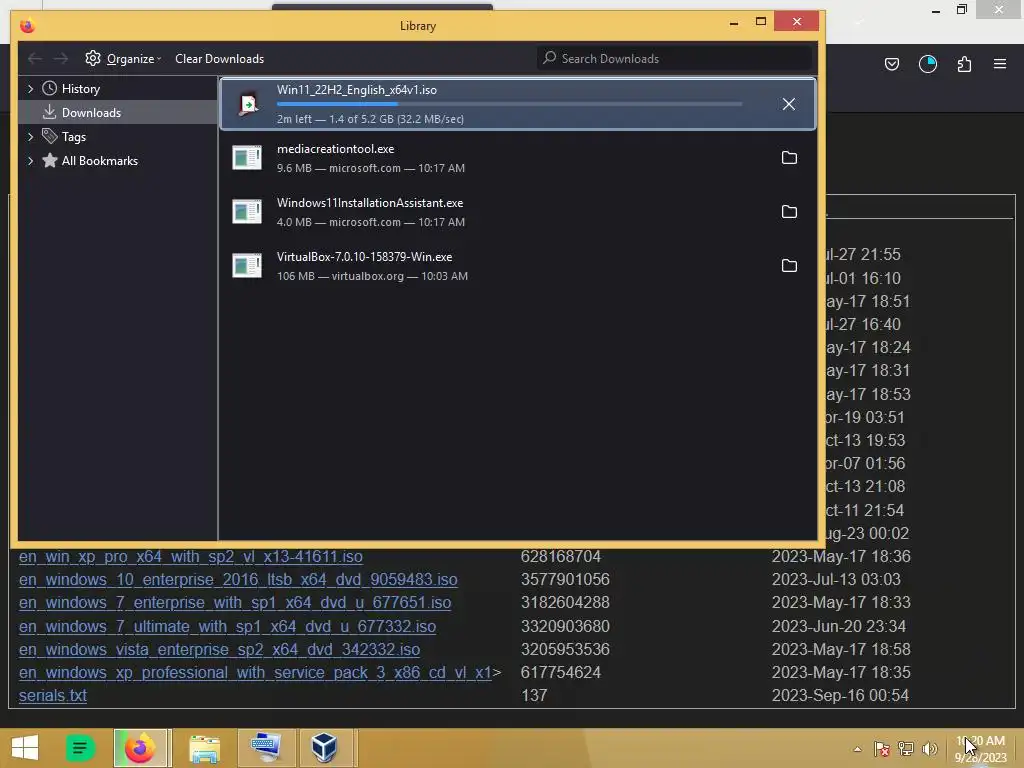Click the All Bookmarks star icon
1024x768 pixels.
tap(50, 160)
